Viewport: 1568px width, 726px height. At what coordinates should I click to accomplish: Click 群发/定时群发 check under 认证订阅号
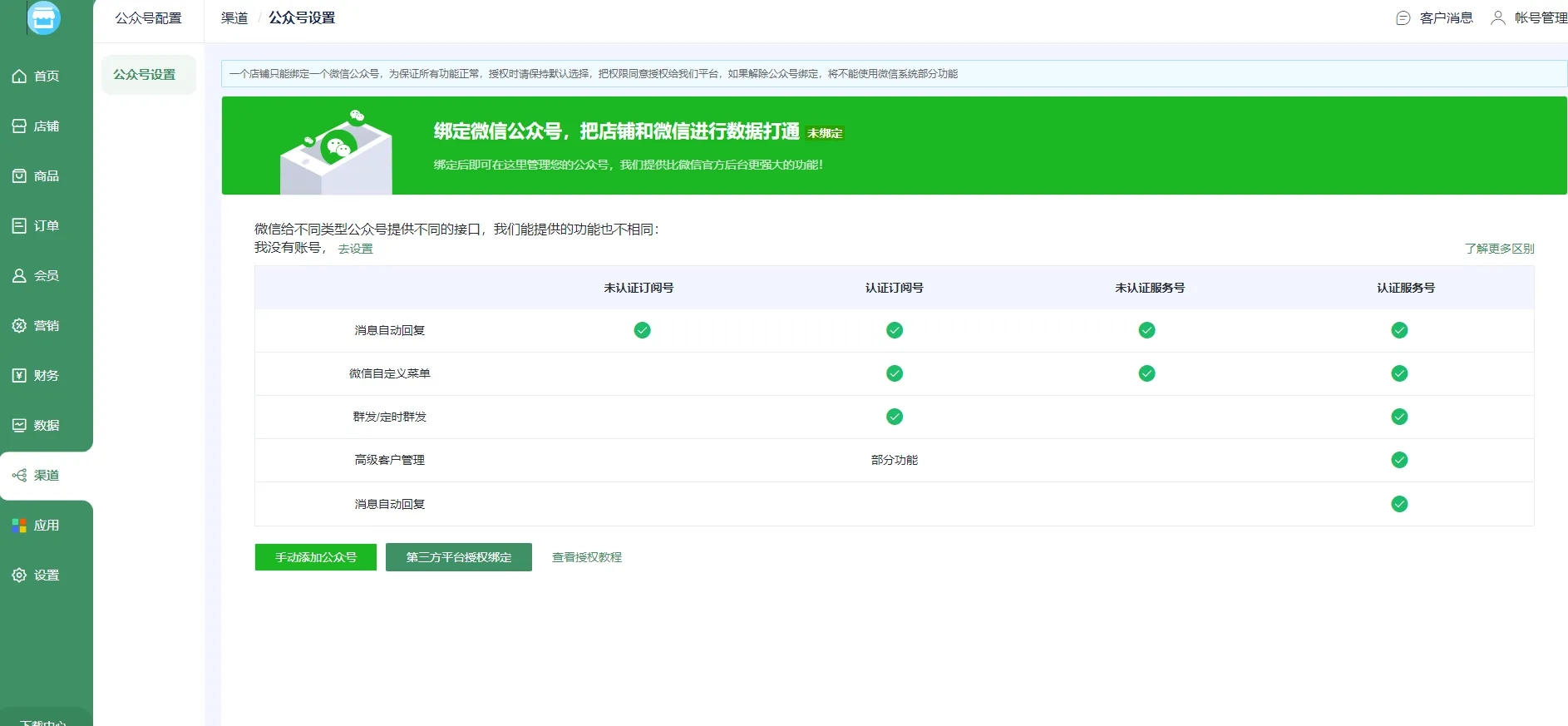click(x=895, y=417)
